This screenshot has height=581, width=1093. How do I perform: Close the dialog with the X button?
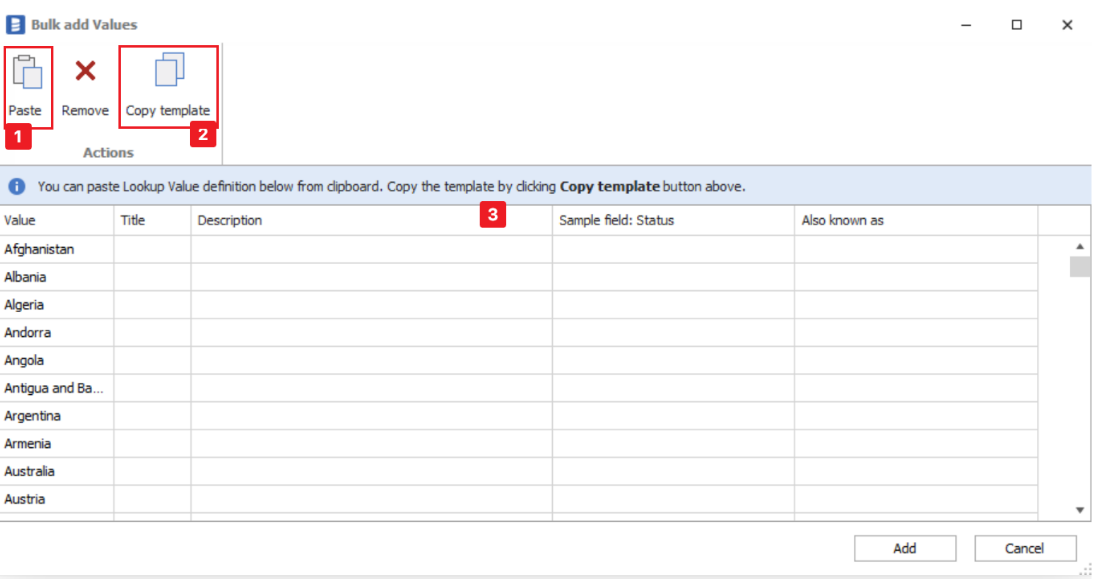[x=1066, y=25]
